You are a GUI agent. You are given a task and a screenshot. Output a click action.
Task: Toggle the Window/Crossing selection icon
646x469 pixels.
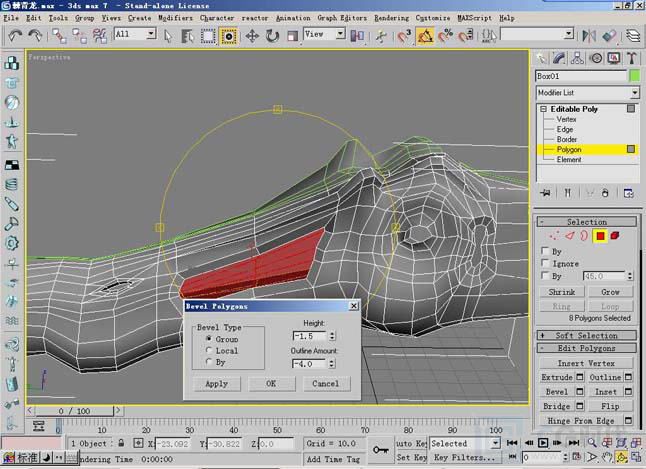tap(228, 36)
